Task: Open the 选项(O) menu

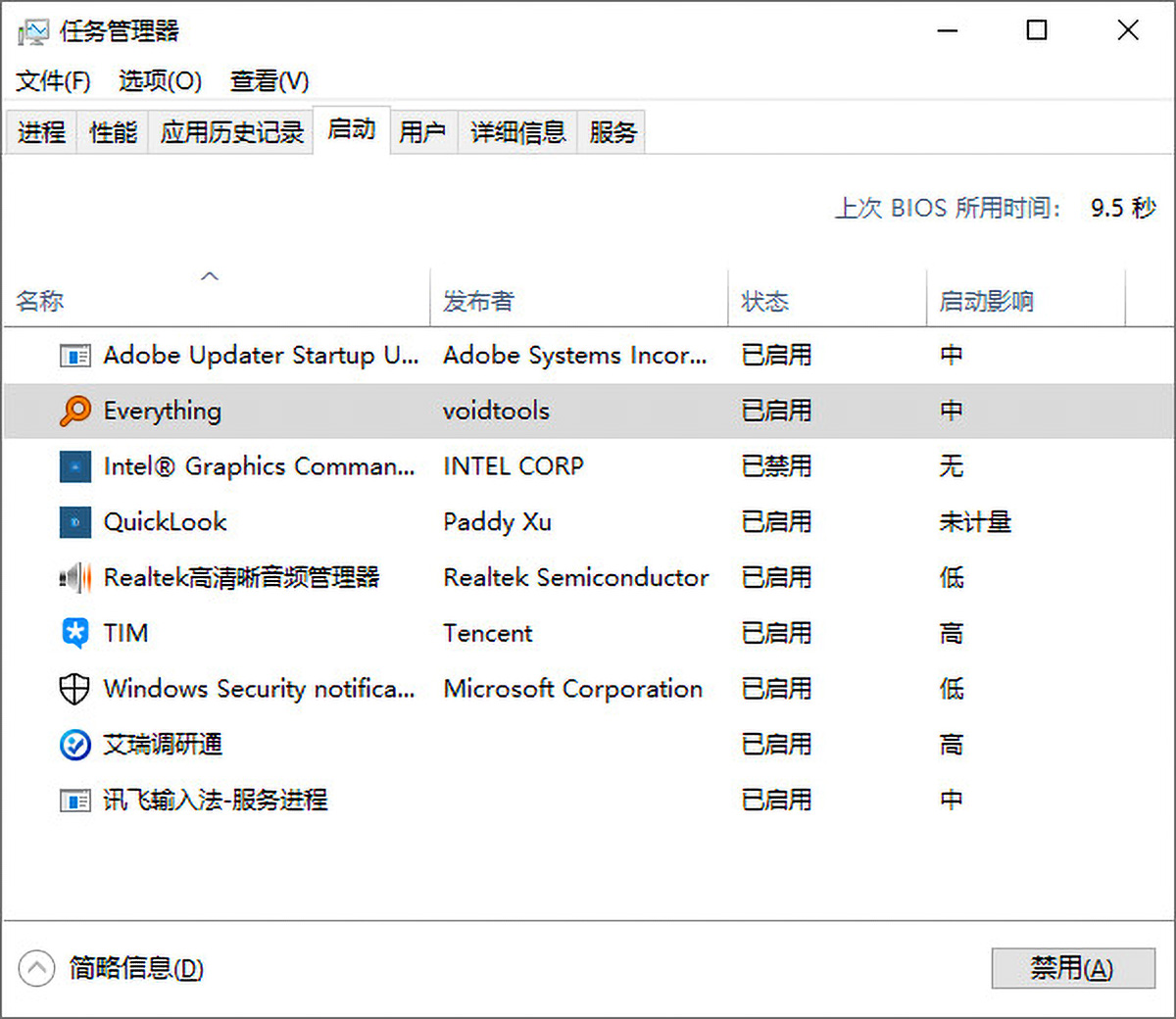Action: pos(159,81)
